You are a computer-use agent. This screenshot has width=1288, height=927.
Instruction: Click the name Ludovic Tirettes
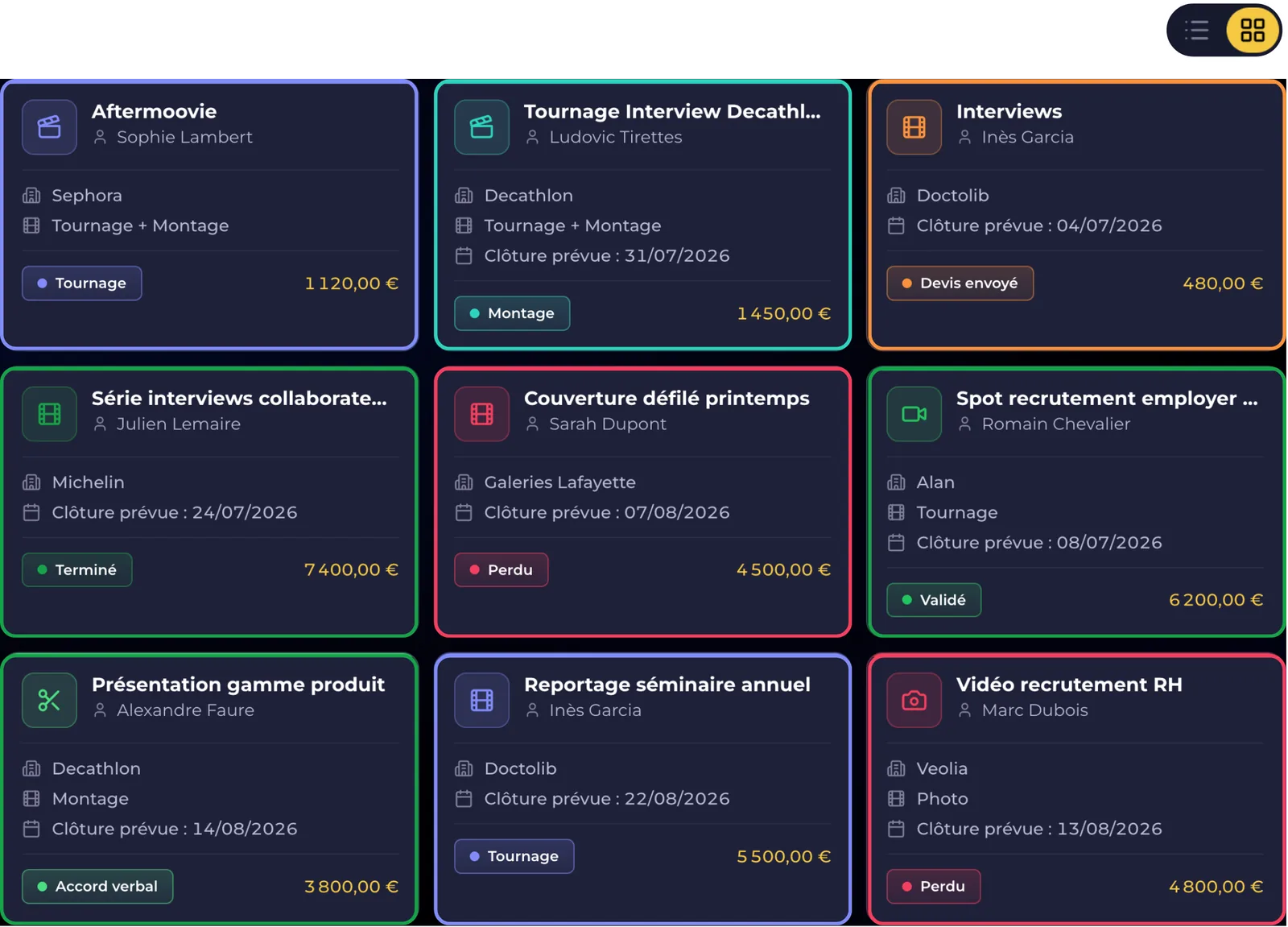click(616, 138)
